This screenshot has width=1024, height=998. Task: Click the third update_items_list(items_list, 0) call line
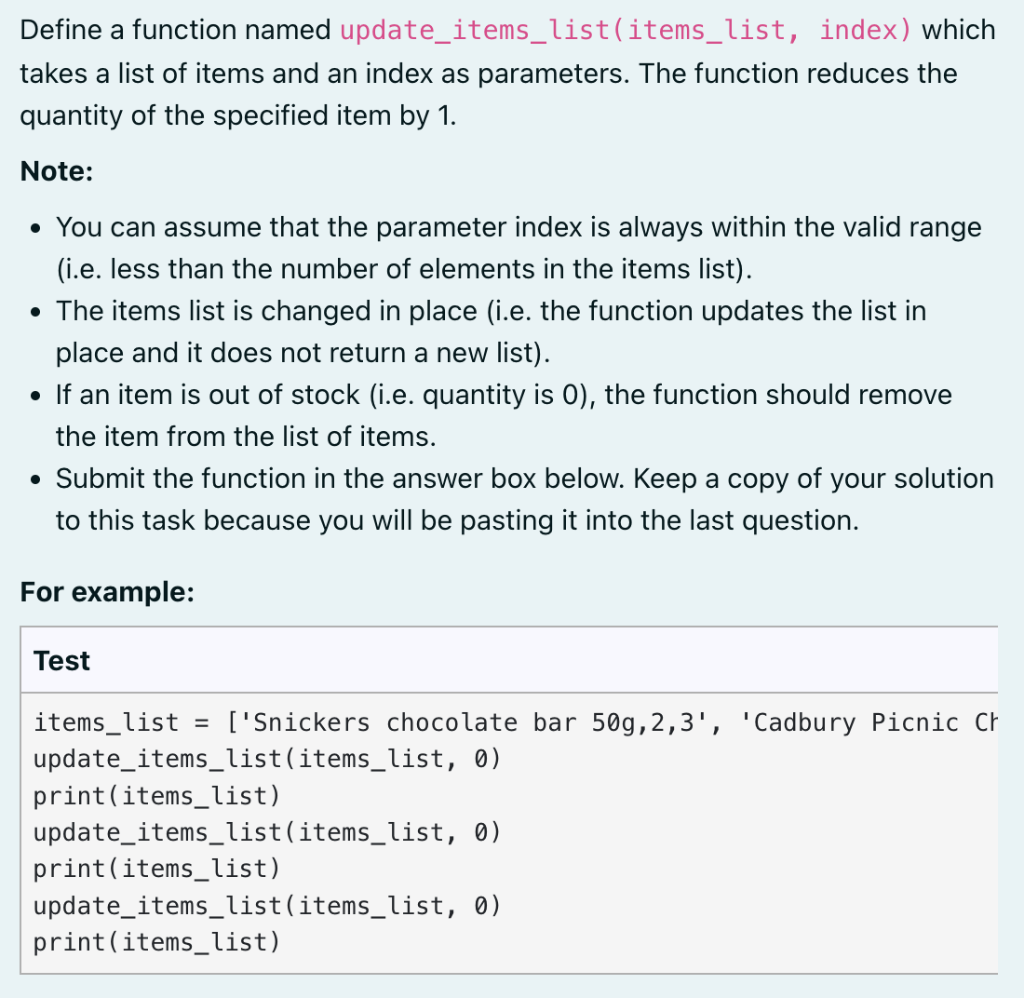point(267,905)
